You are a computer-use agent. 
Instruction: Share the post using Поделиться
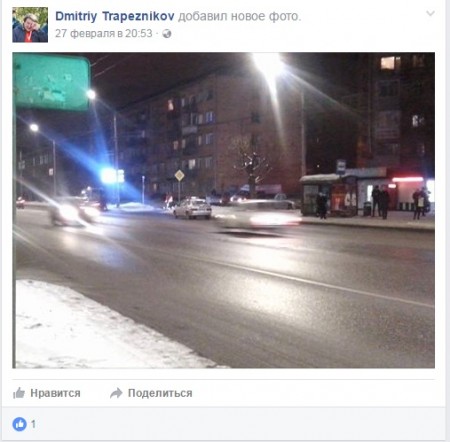160,393
